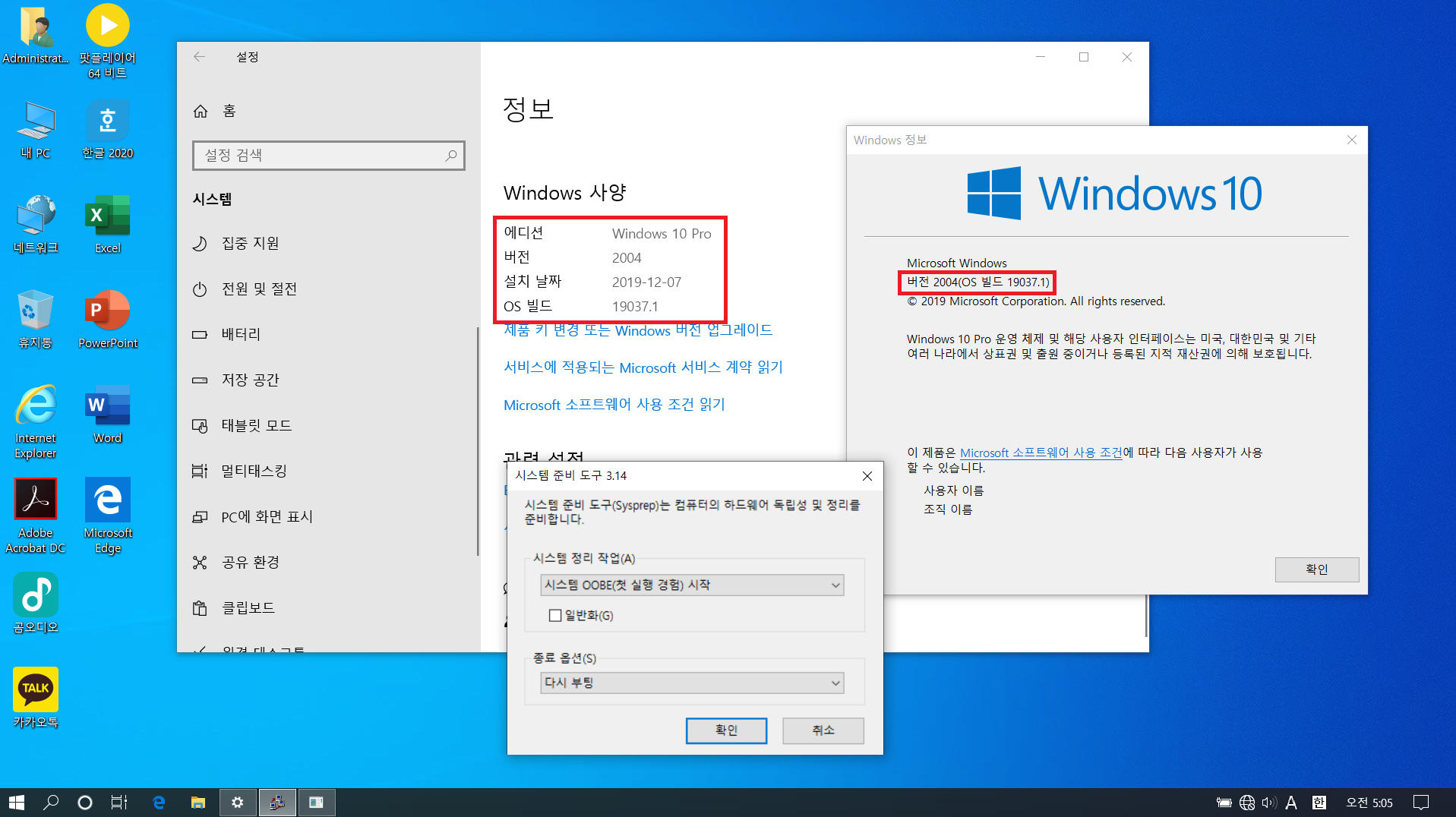Image resolution: width=1456 pixels, height=817 pixels.
Task: Launch 한글 2020 desktop icon
Action: click(x=108, y=130)
